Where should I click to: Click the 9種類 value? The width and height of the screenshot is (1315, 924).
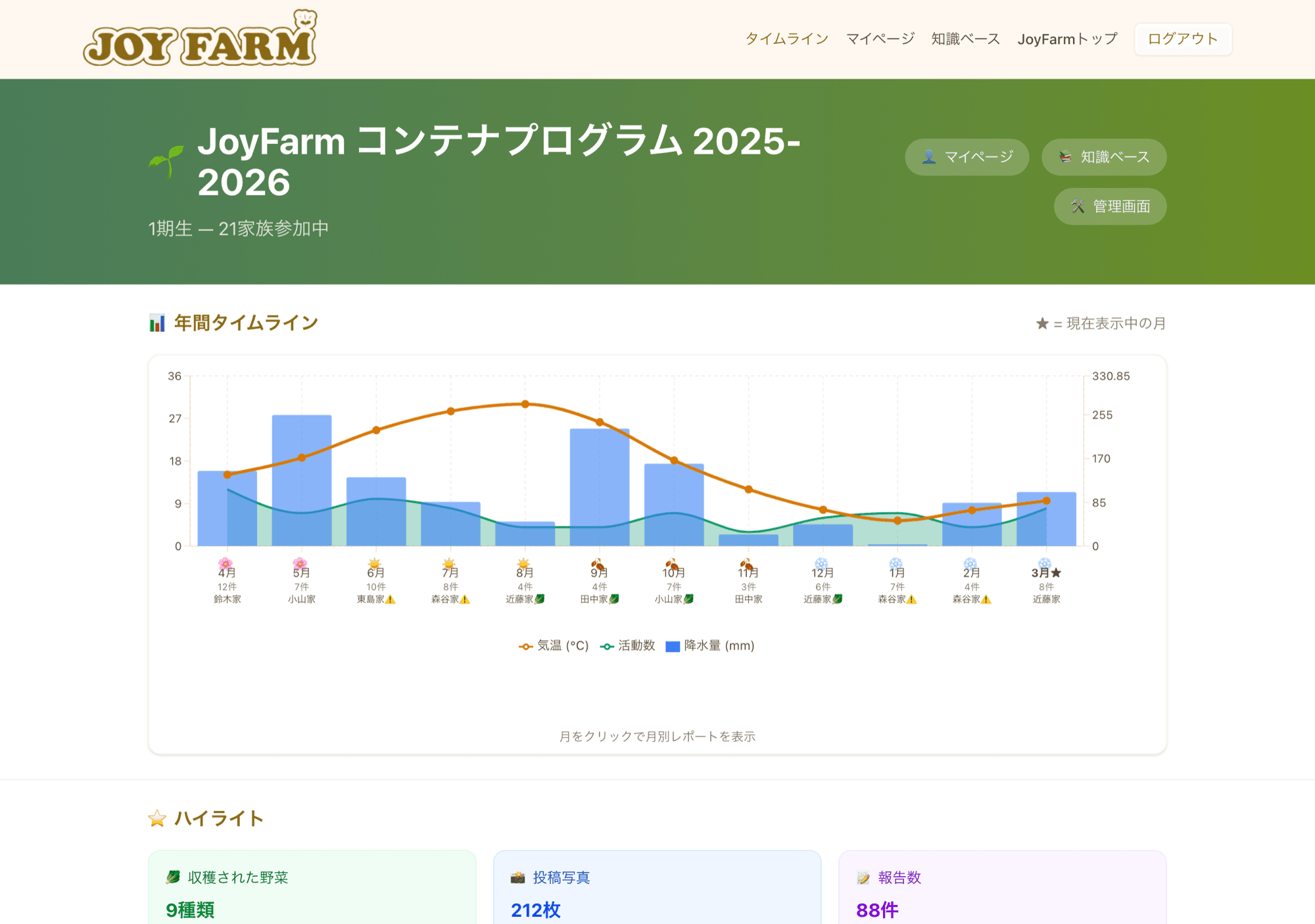coord(190,910)
